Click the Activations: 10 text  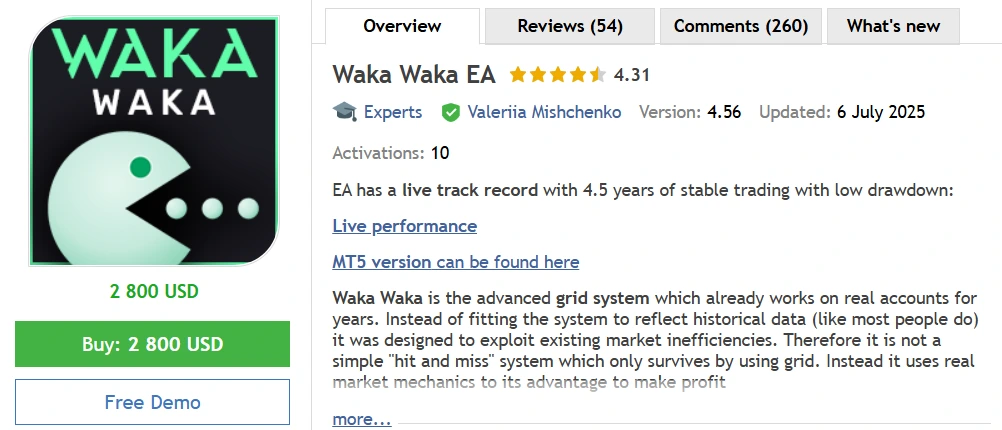tap(390, 153)
